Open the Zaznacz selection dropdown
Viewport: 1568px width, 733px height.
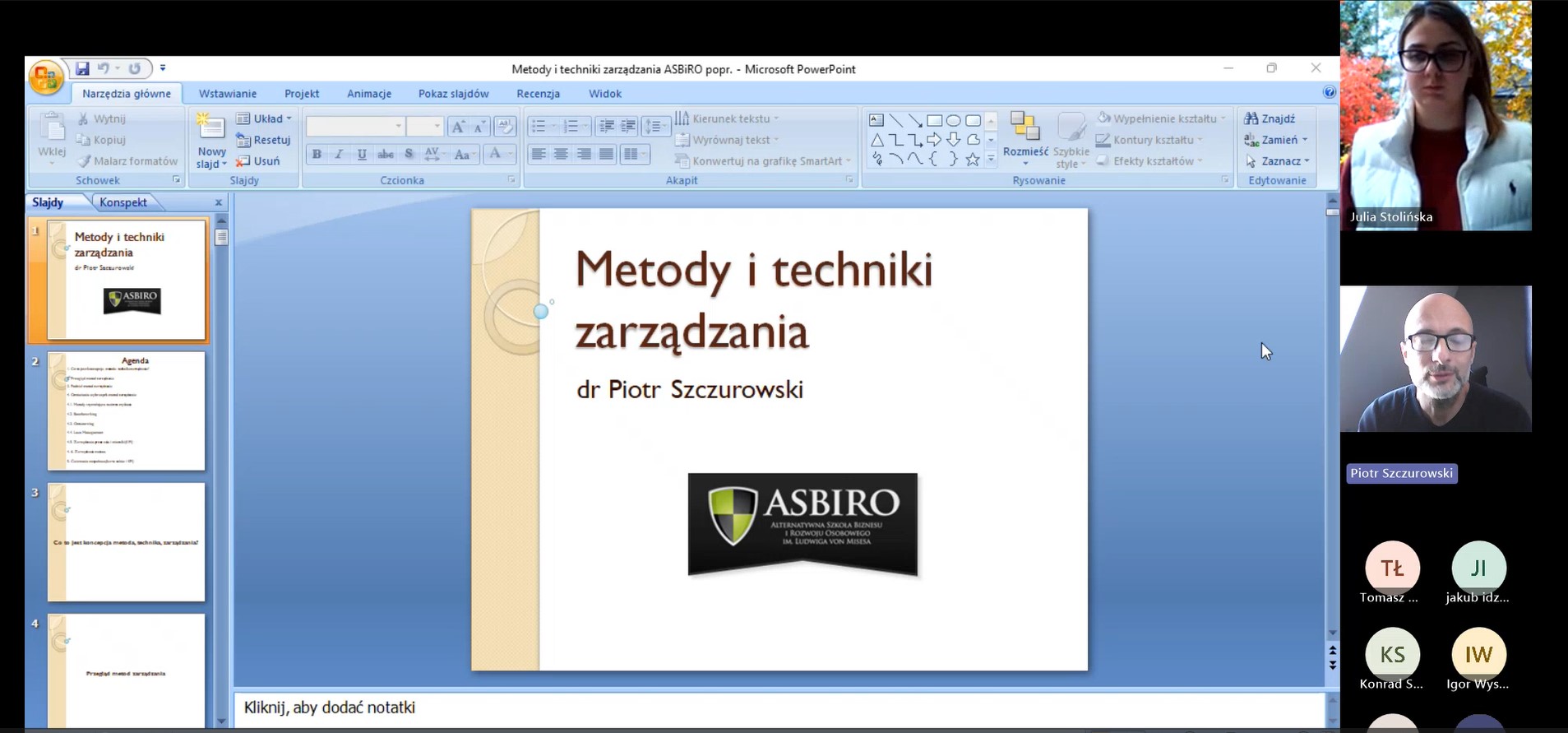[x=1277, y=161]
